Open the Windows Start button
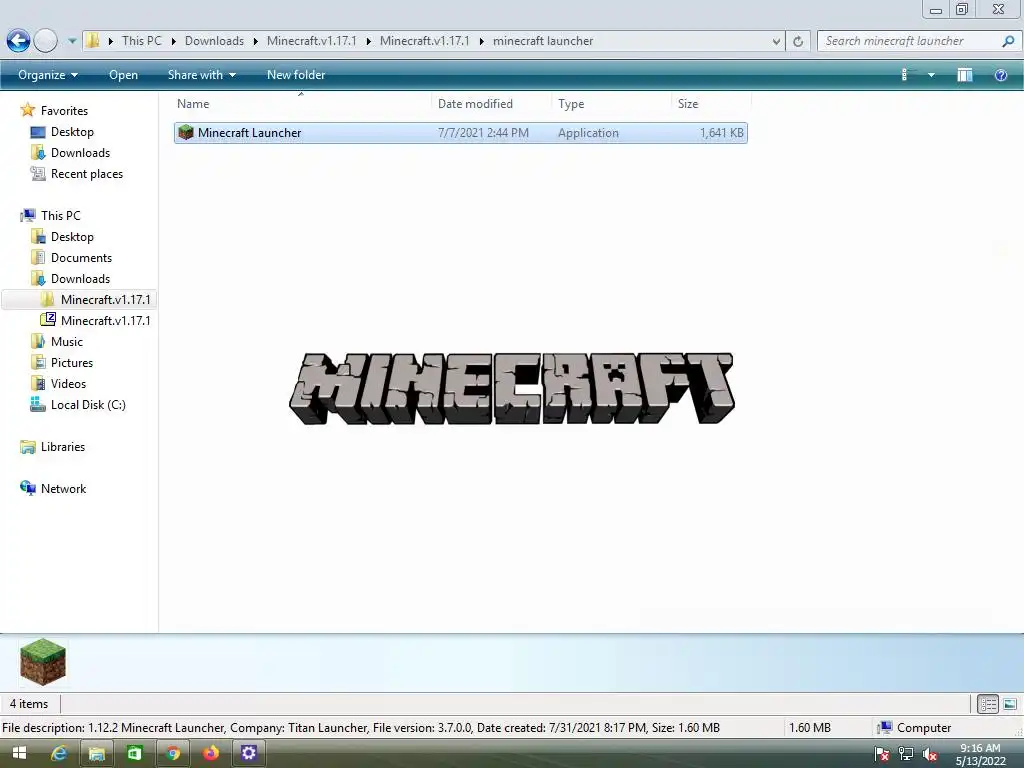Viewport: 1024px width, 768px height. pos(20,753)
